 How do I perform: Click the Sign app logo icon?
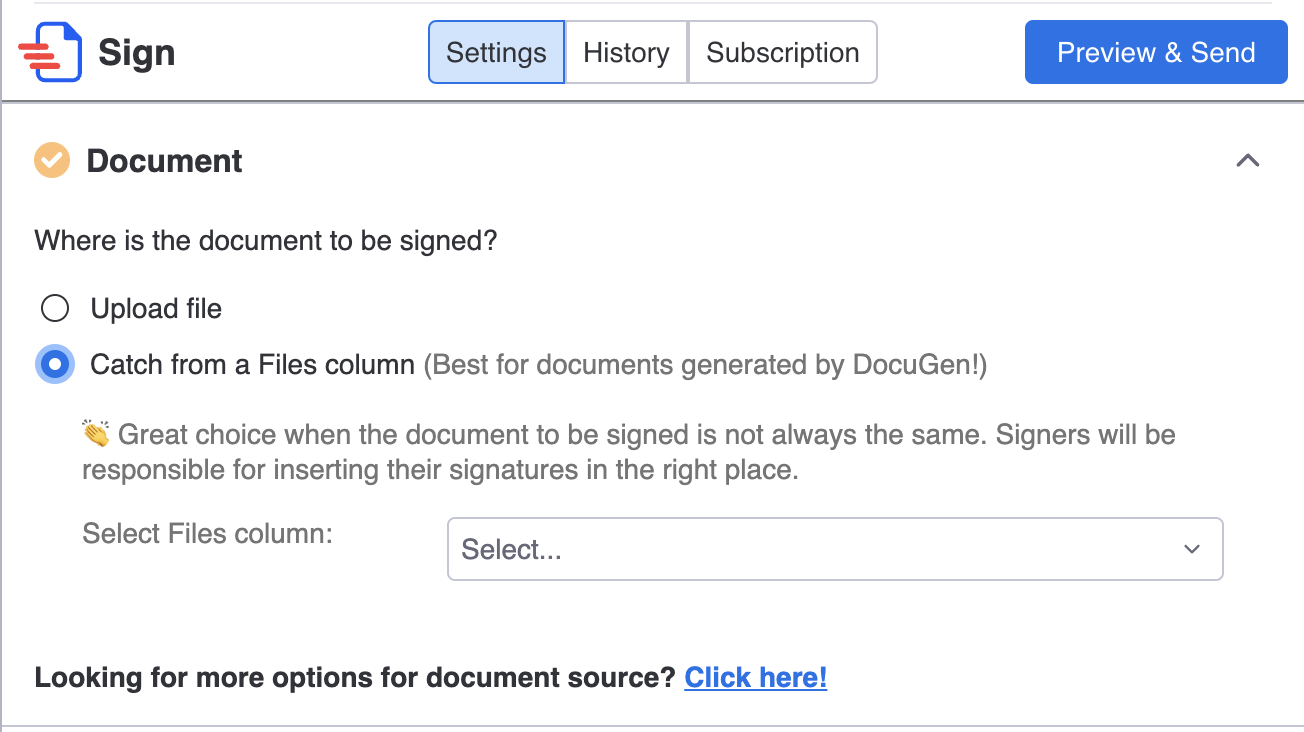51,52
